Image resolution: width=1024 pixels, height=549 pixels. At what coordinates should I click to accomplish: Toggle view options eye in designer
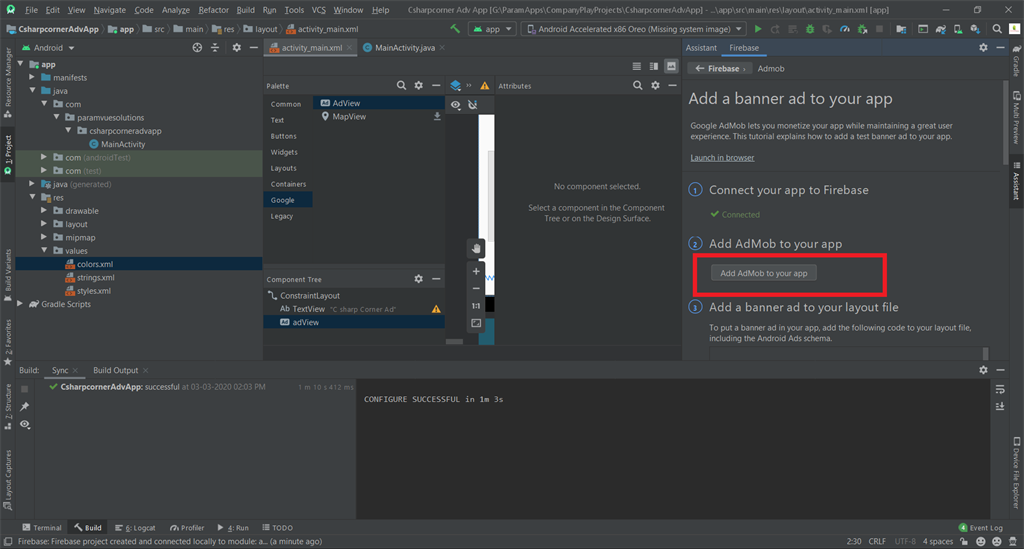point(455,104)
